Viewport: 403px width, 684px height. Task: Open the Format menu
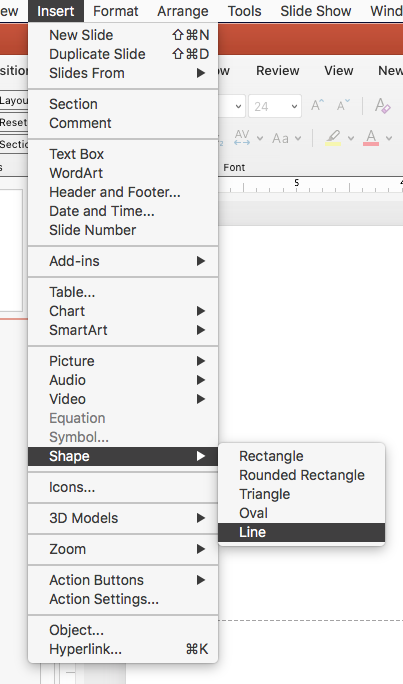[x=116, y=11]
